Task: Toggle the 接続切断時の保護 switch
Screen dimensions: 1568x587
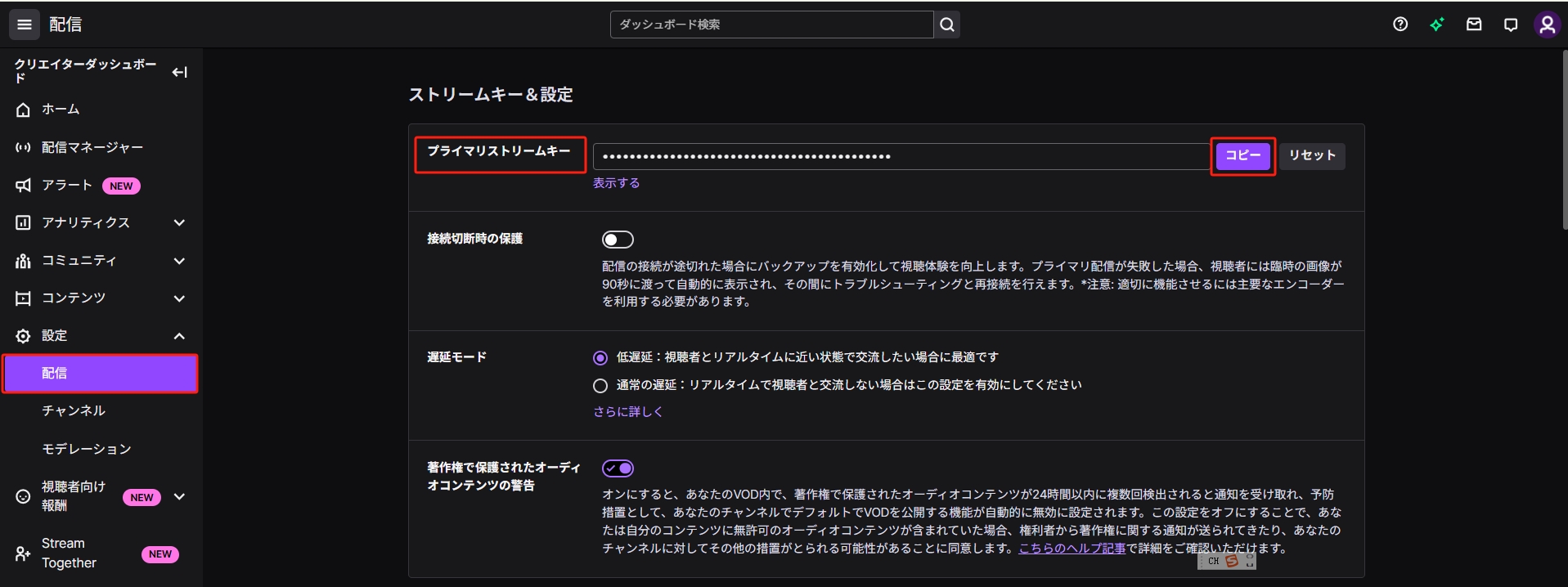Action: [618, 240]
